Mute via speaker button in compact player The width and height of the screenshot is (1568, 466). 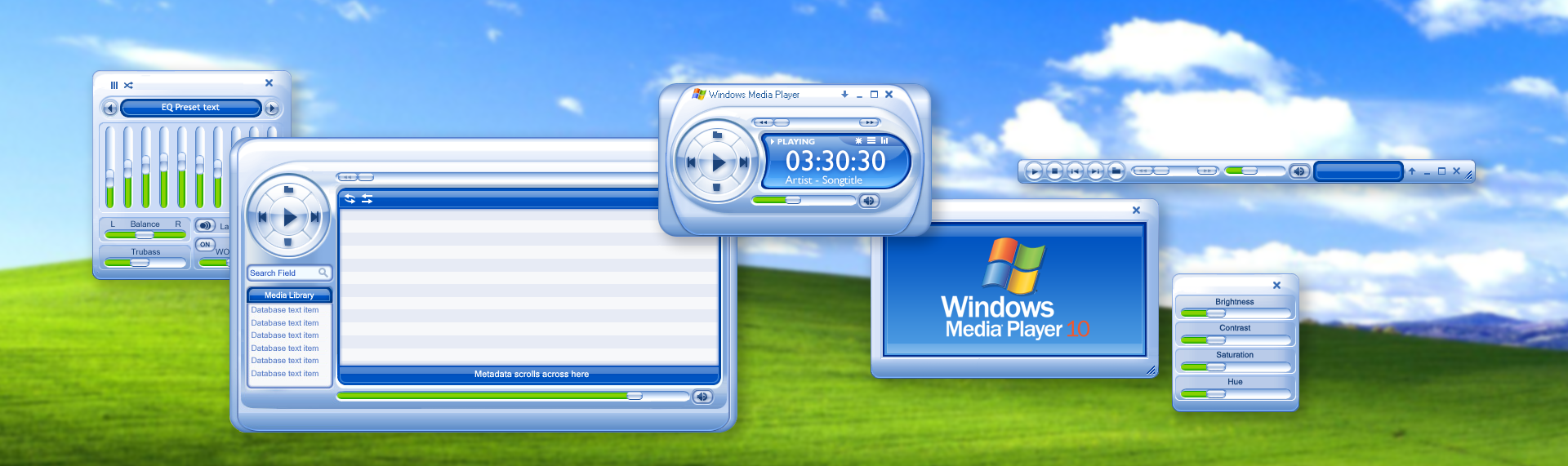869,201
